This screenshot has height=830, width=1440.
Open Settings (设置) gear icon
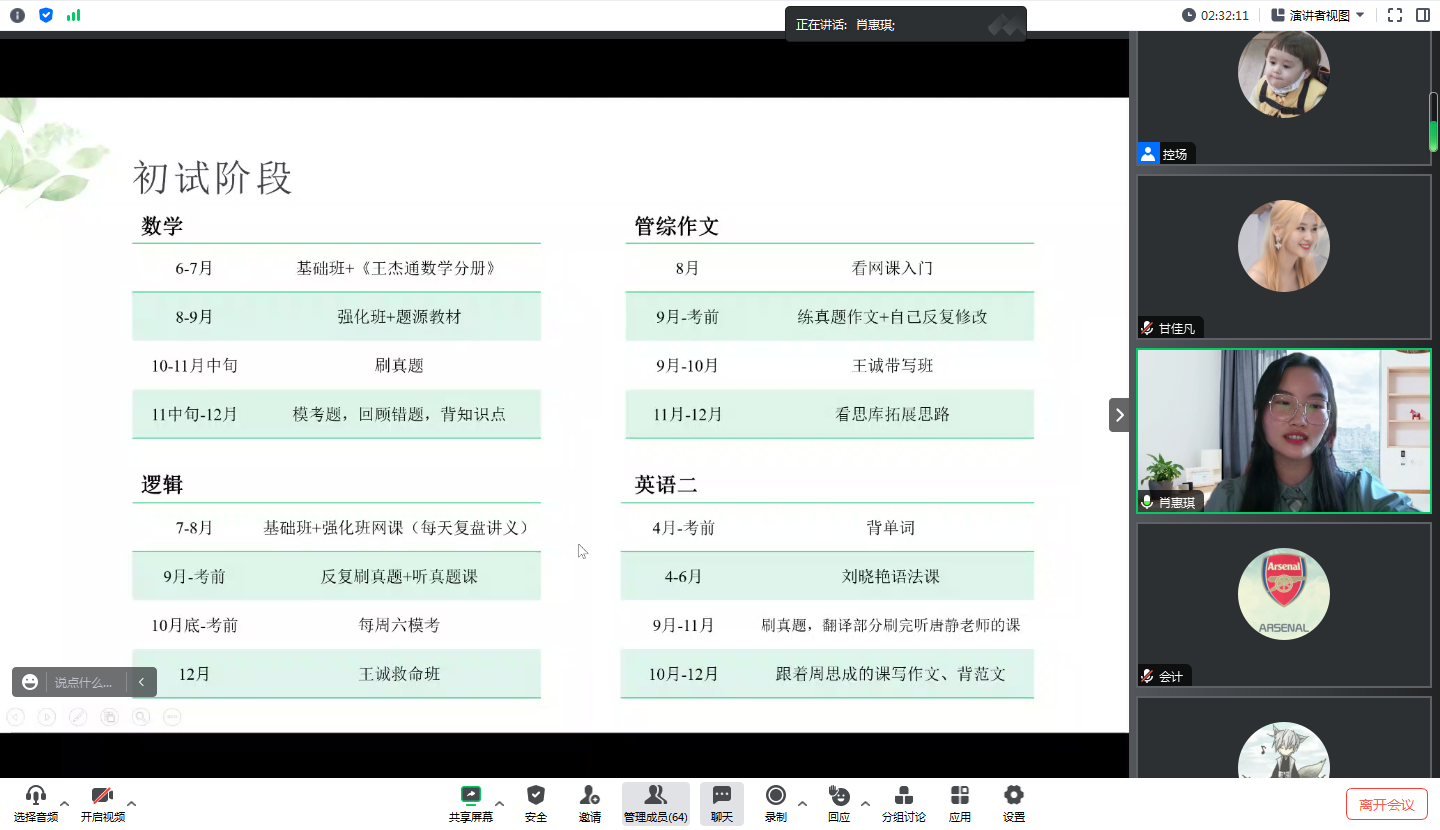click(1014, 803)
